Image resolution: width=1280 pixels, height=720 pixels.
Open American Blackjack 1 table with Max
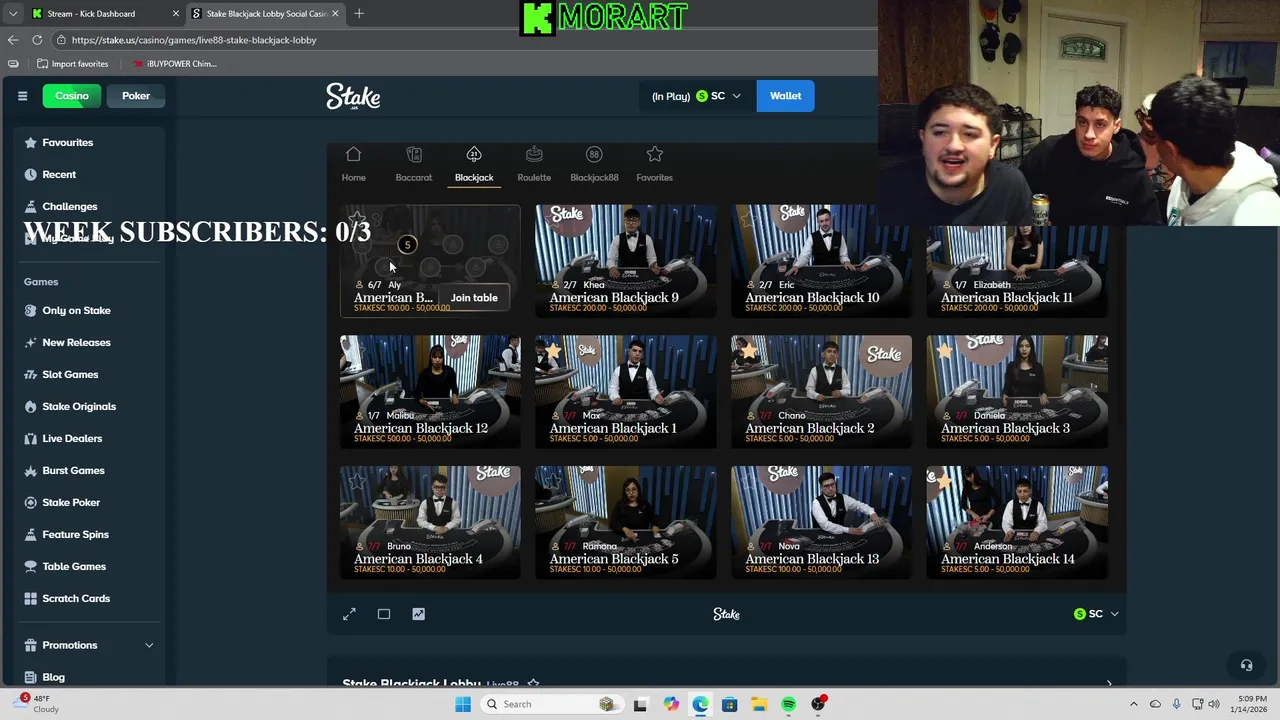click(x=625, y=391)
